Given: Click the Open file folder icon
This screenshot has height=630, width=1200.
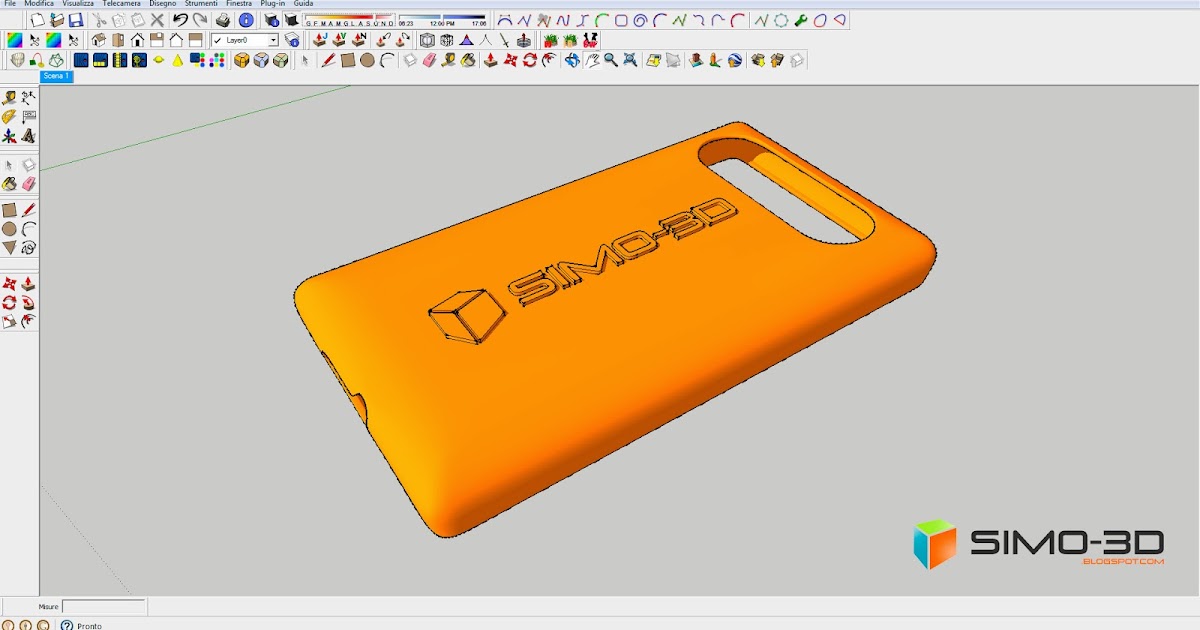Looking at the screenshot, I should (57, 20).
